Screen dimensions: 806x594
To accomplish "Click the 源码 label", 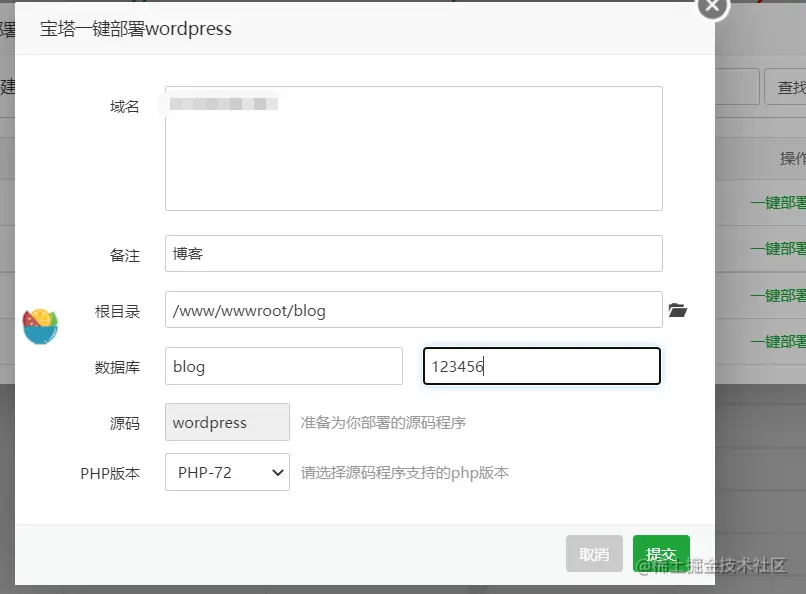I will [x=124, y=423].
